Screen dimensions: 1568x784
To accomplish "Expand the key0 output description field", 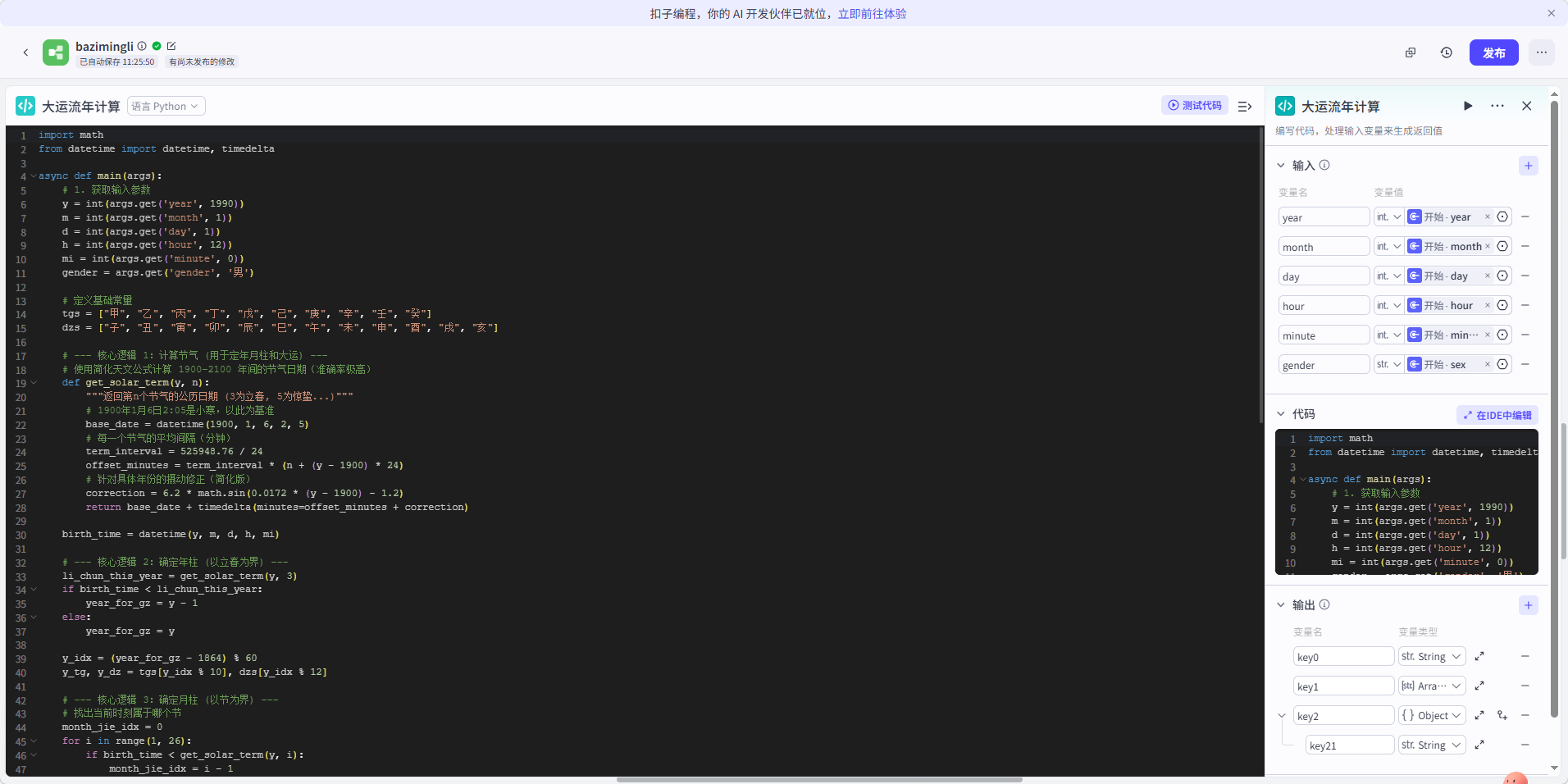I will coord(1479,656).
